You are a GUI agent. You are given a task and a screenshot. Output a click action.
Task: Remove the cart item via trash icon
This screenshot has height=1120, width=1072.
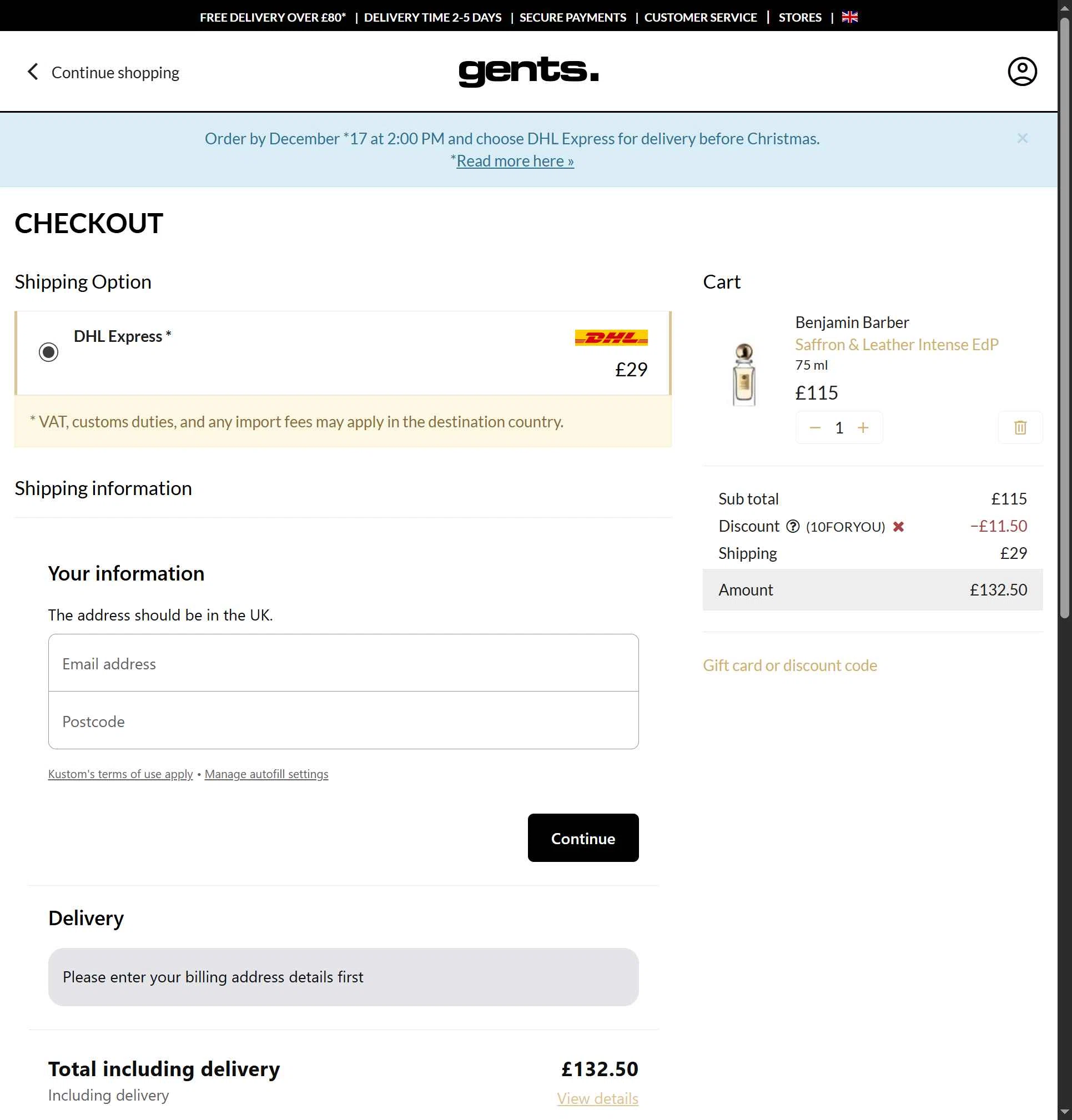click(x=1020, y=427)
